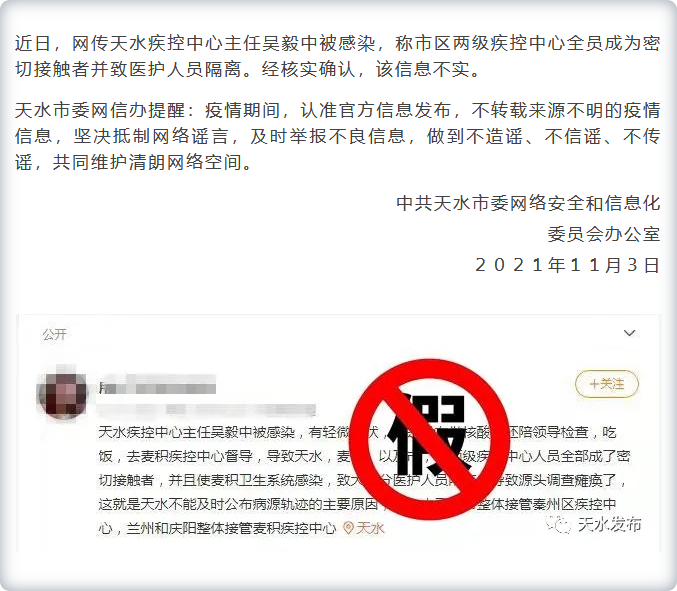Click the red prohibition 假 stamp
The height and width of the screenshot is (591, 677).
[430, 439]
